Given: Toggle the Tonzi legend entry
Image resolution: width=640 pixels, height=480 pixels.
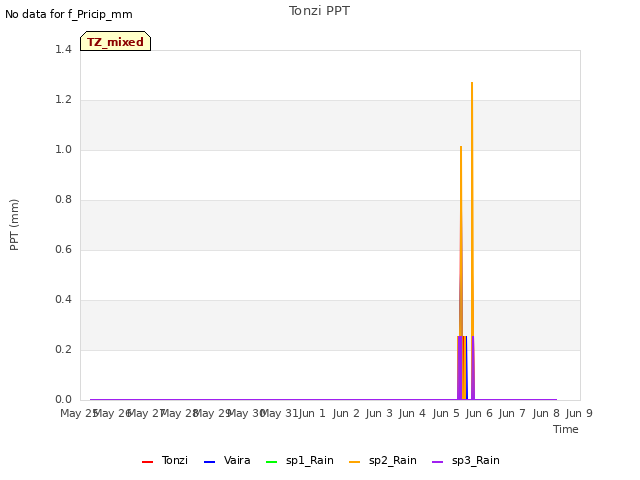Looking at the screenshot, I should click(165, 460).
